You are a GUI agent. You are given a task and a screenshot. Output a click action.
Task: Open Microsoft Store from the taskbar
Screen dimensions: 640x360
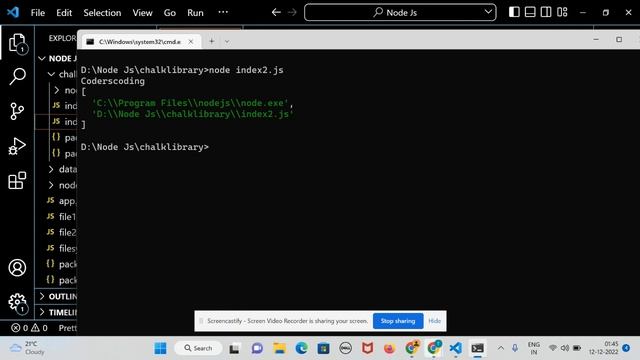323,348
